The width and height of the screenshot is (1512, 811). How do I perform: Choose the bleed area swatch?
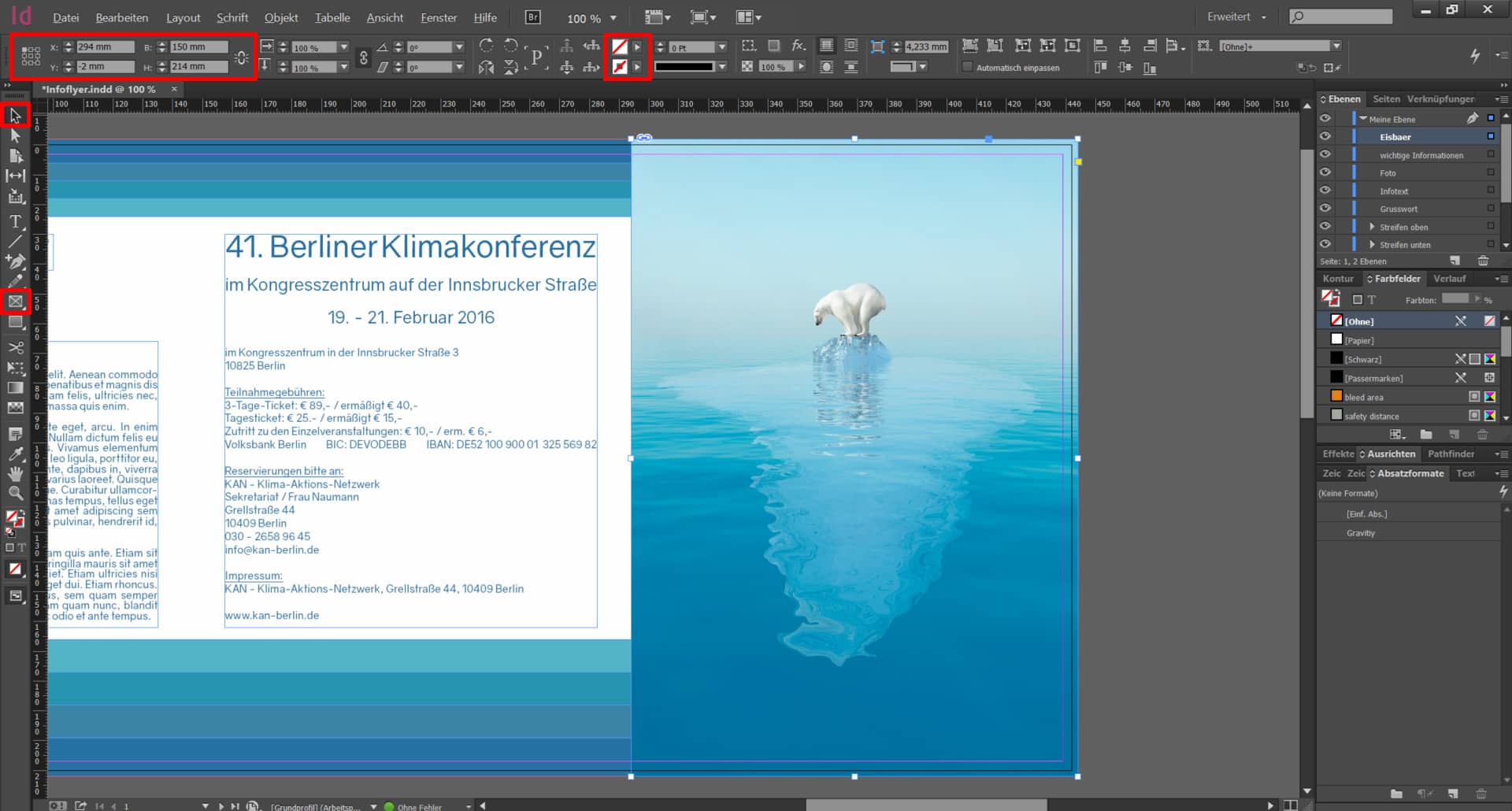[1363, 398]
